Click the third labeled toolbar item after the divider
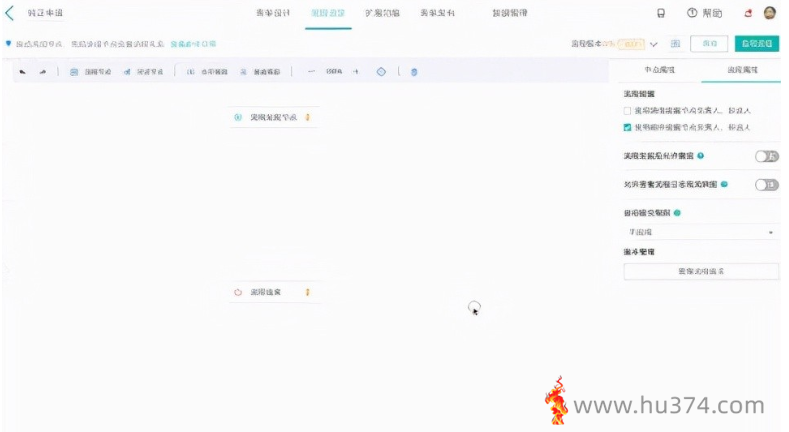The image size is (789, 432). tap(207, 72)
